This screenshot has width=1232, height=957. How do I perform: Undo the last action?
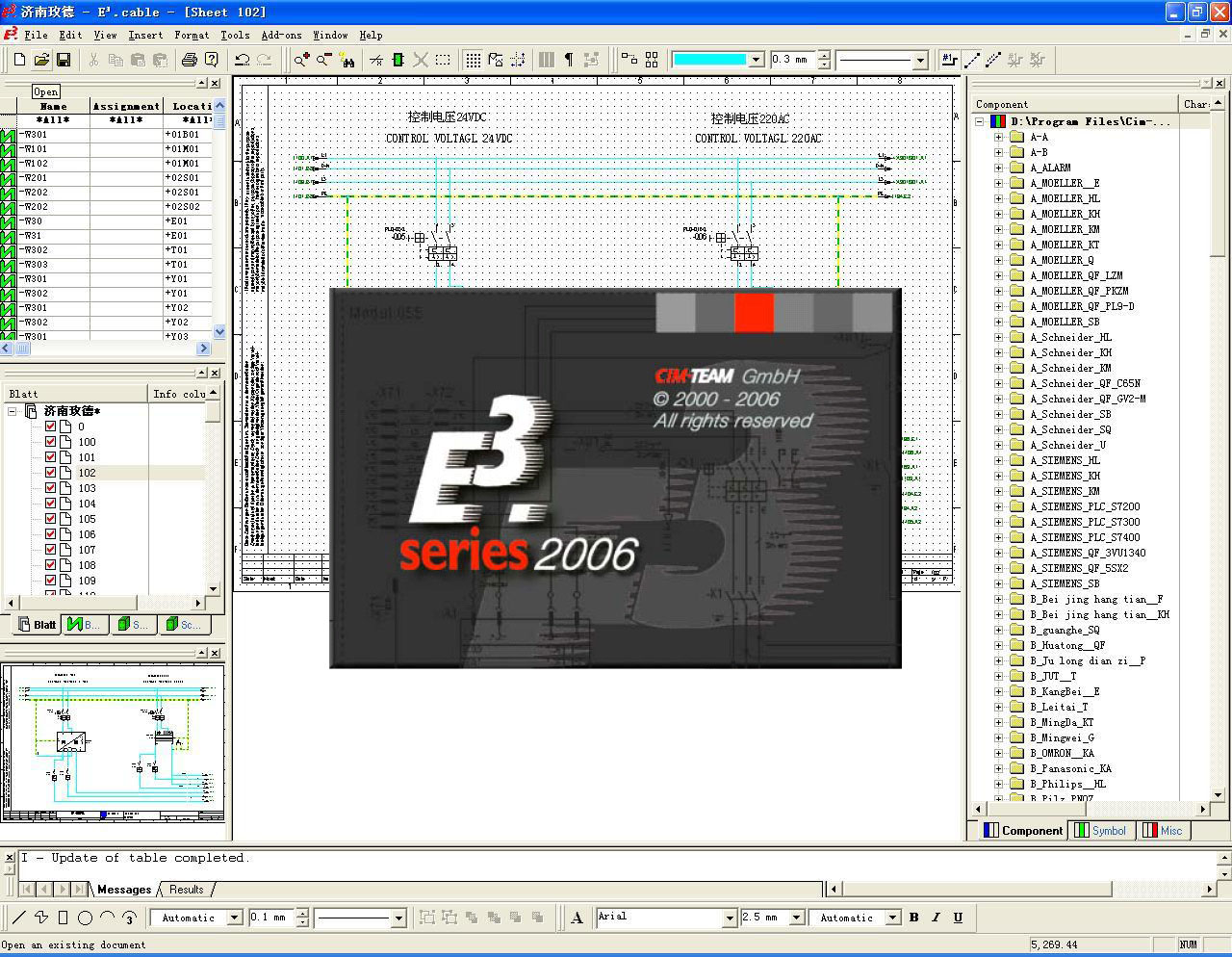(x=243, y=60)
